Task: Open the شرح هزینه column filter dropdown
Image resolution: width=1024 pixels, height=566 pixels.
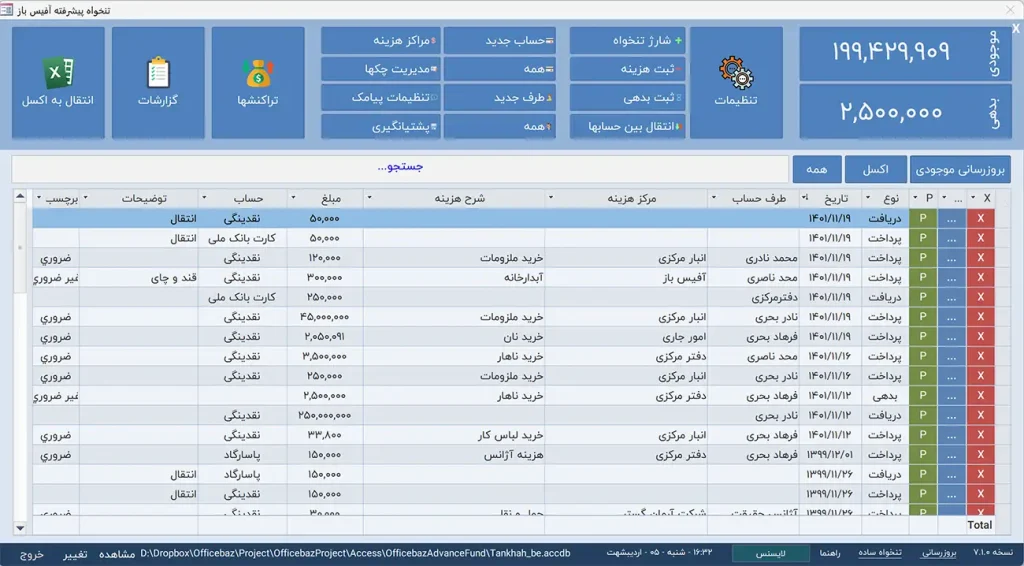Action: 369,198
